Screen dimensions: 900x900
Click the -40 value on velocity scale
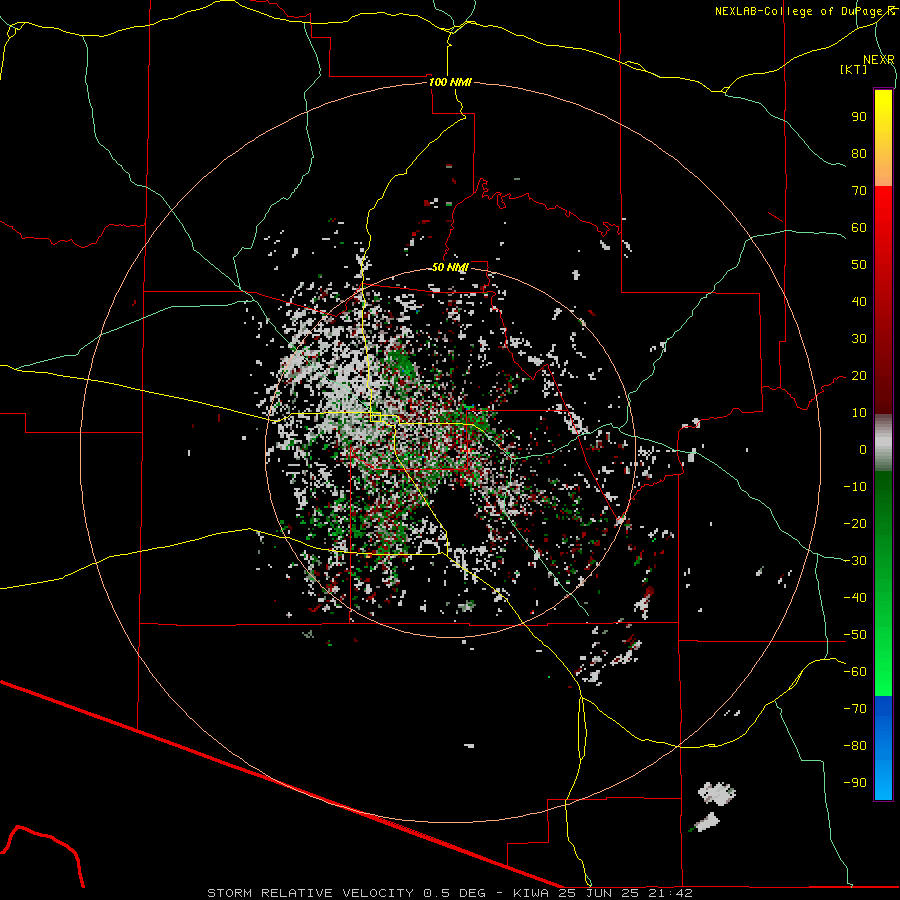(x=855, y=598)
